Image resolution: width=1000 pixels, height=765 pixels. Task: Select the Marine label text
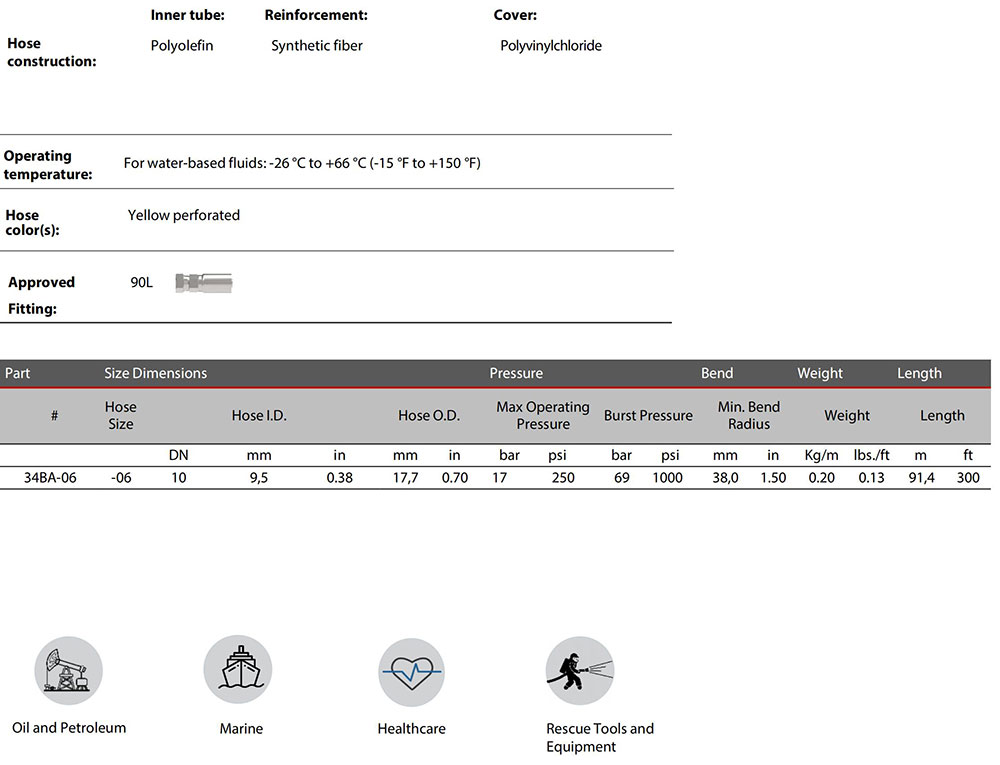coord(241,729)
